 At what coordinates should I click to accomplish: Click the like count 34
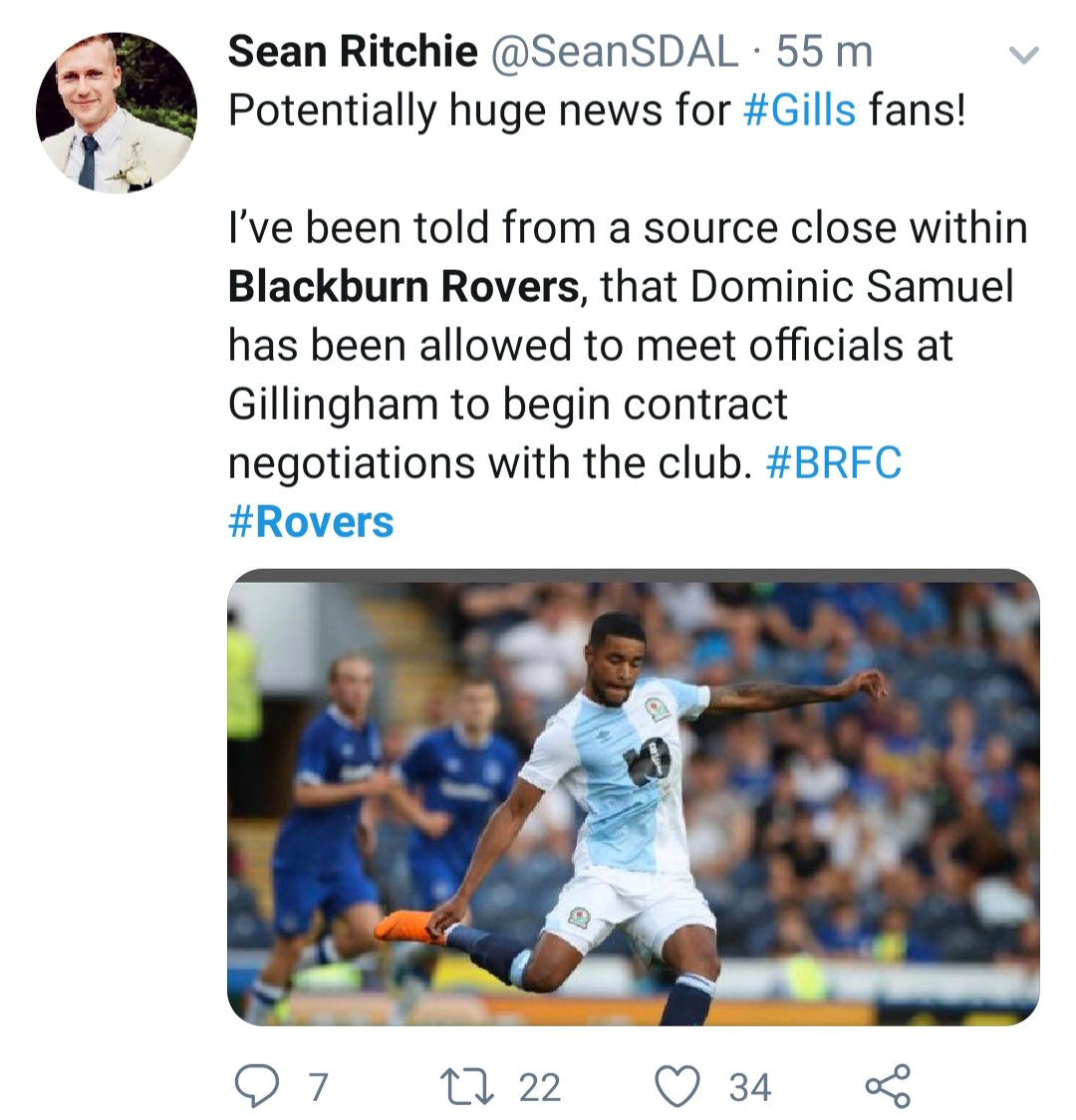[749, 1087]
